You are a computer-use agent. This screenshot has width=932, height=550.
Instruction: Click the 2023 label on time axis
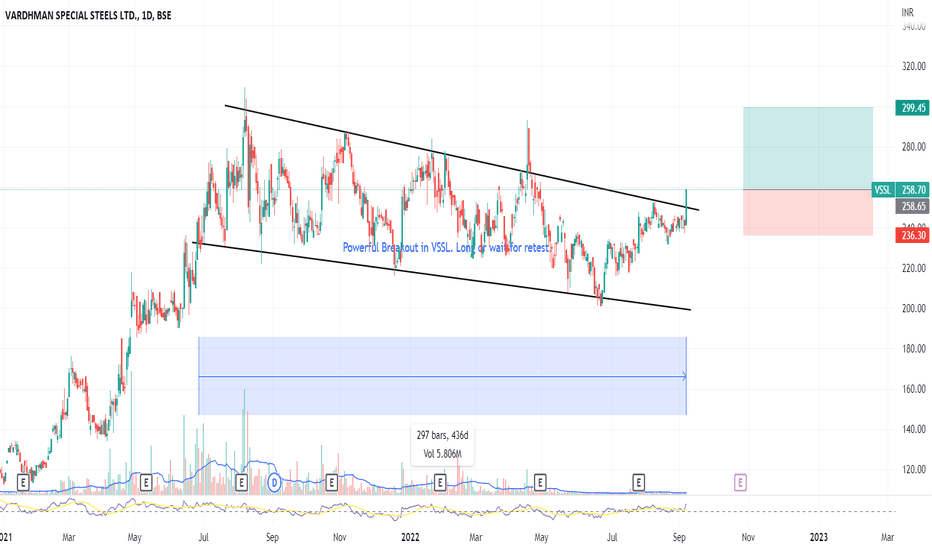(818, 537)
